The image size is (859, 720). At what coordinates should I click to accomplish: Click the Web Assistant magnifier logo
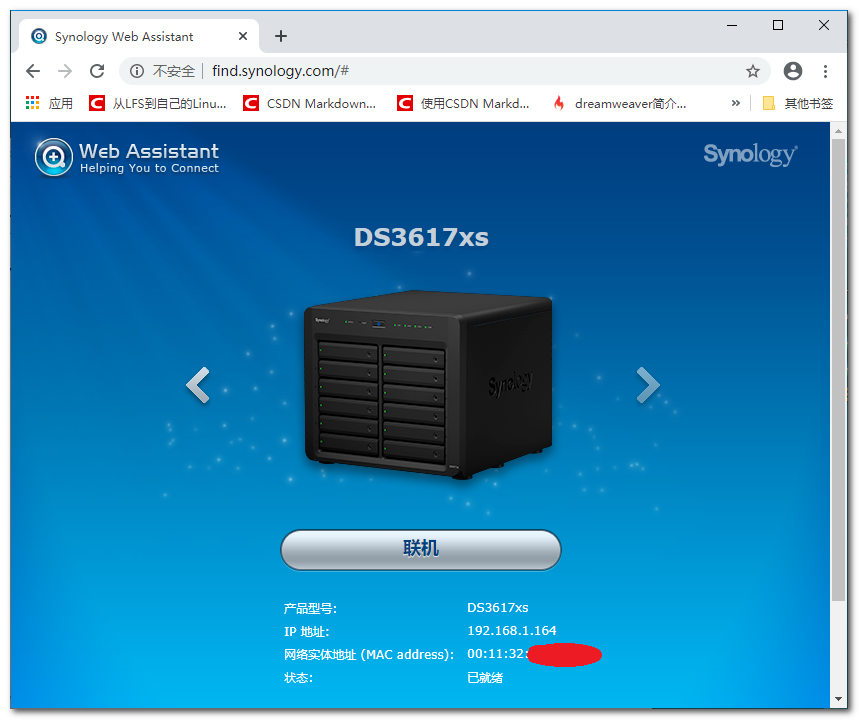point(54,157)
